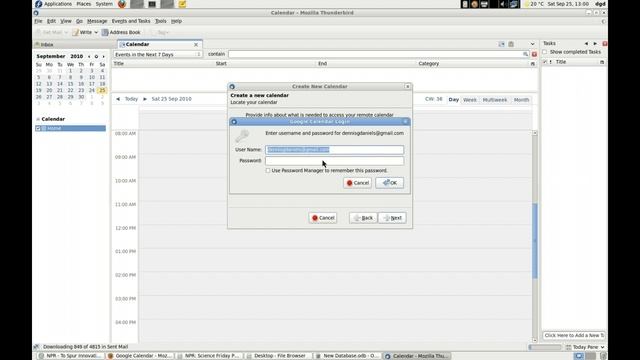Image resolution: width=640 pixels, height=360 pixels.
Task: Open the Write button dropdown arrow
Action: 96,32
